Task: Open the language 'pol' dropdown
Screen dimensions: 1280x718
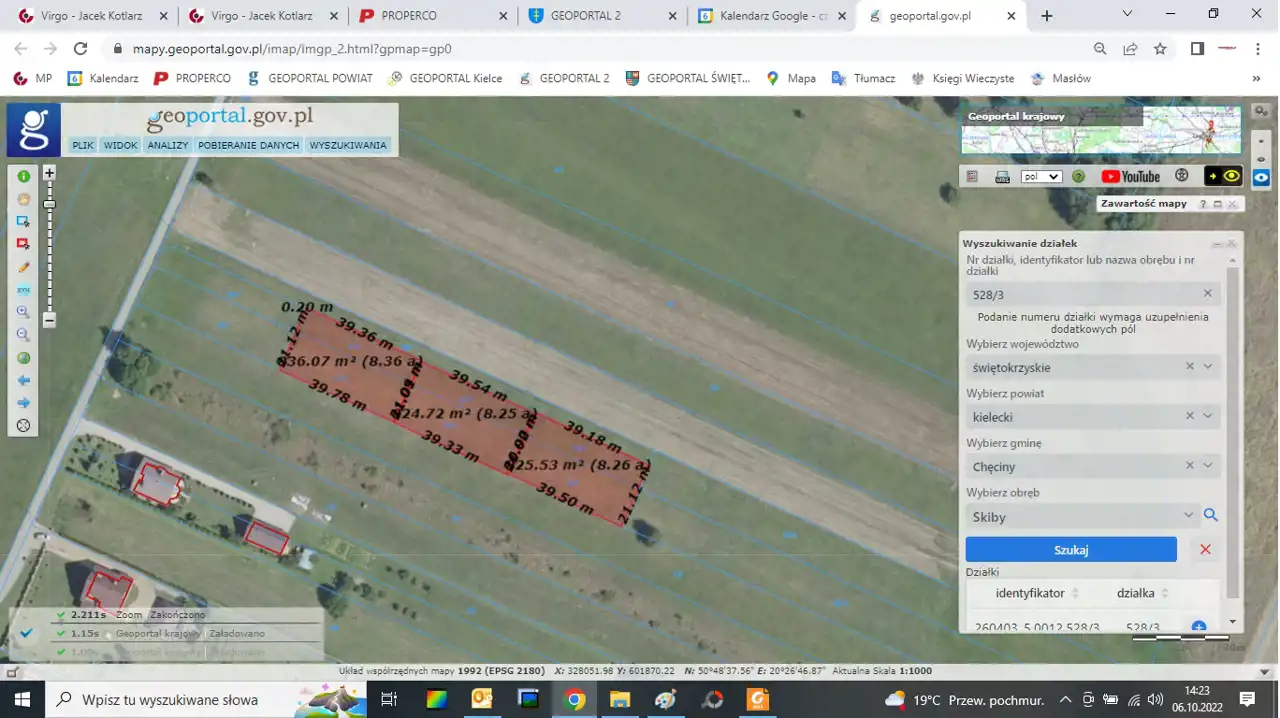Action: 1041,177
